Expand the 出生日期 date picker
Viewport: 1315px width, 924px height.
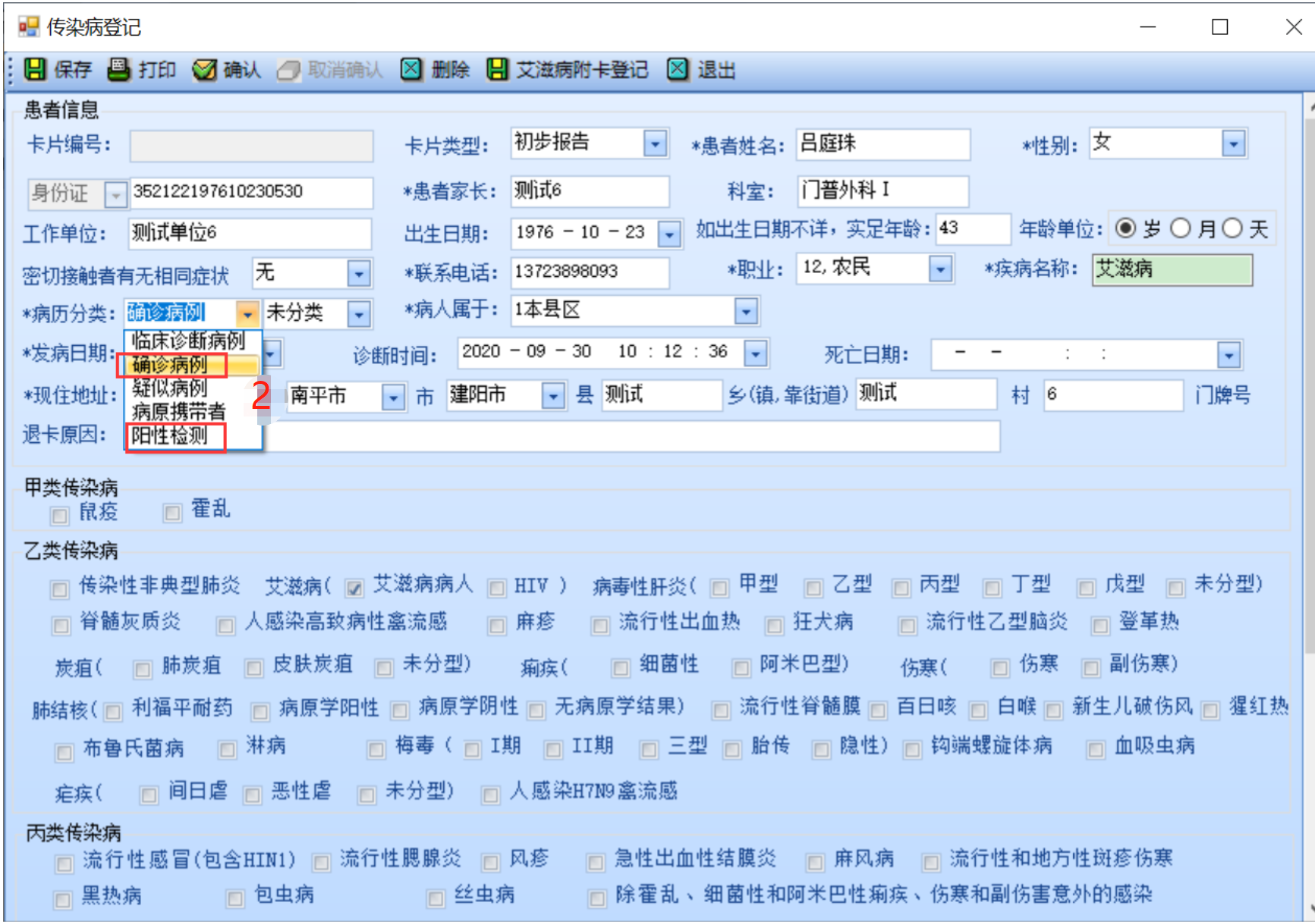tap(669, 234)
